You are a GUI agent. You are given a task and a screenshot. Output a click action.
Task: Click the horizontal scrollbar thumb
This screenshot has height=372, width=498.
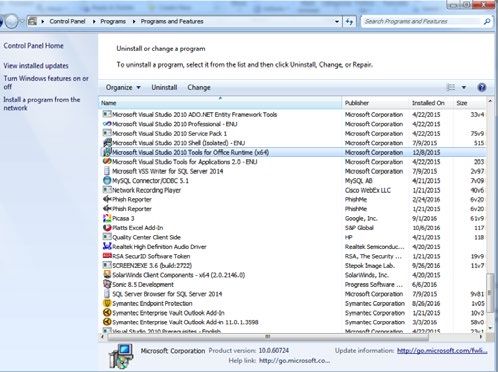(268, 337)
